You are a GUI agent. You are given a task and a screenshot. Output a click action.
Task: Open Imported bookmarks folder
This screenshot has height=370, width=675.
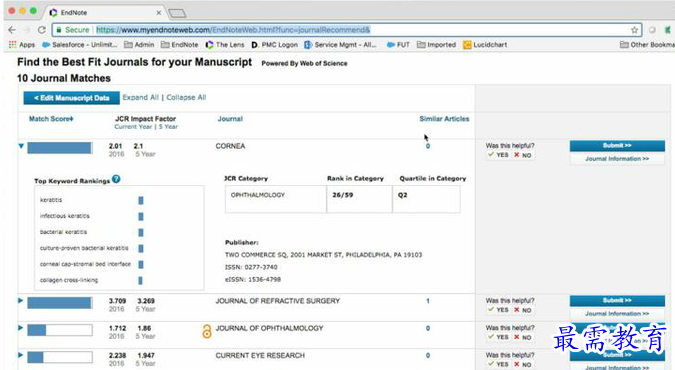437,44
